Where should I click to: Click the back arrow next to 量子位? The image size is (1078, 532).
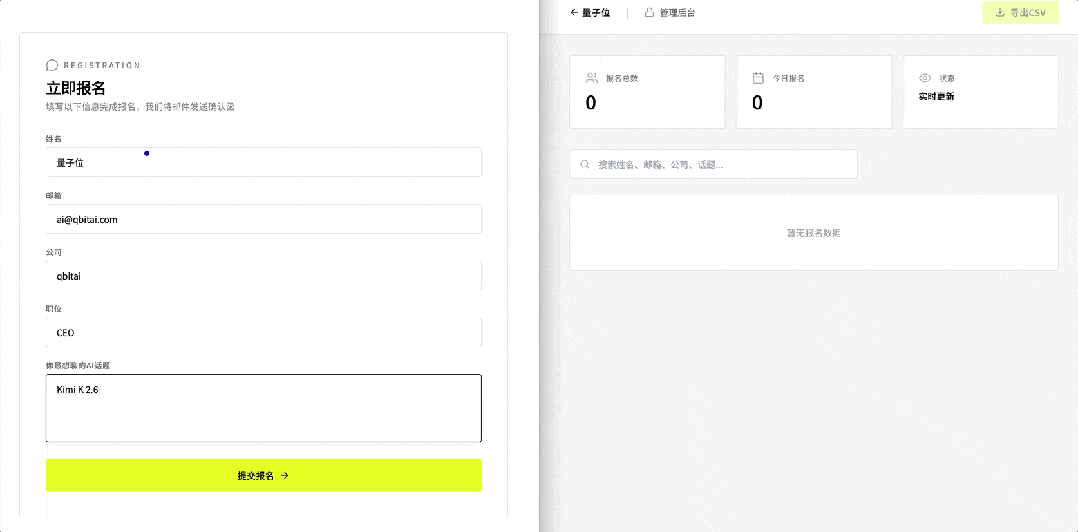pos(574,13)
